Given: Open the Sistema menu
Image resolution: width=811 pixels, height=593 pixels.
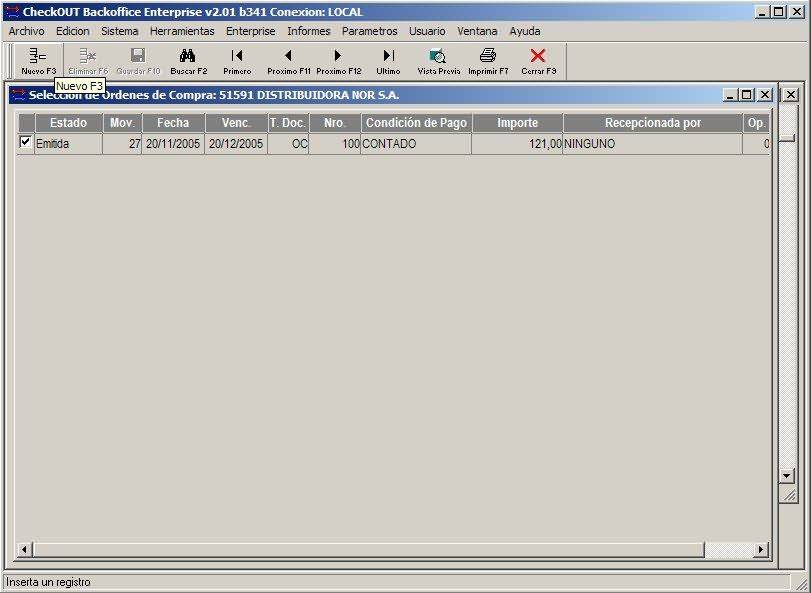Looking at the screenshot, I should tap(119, 31).
